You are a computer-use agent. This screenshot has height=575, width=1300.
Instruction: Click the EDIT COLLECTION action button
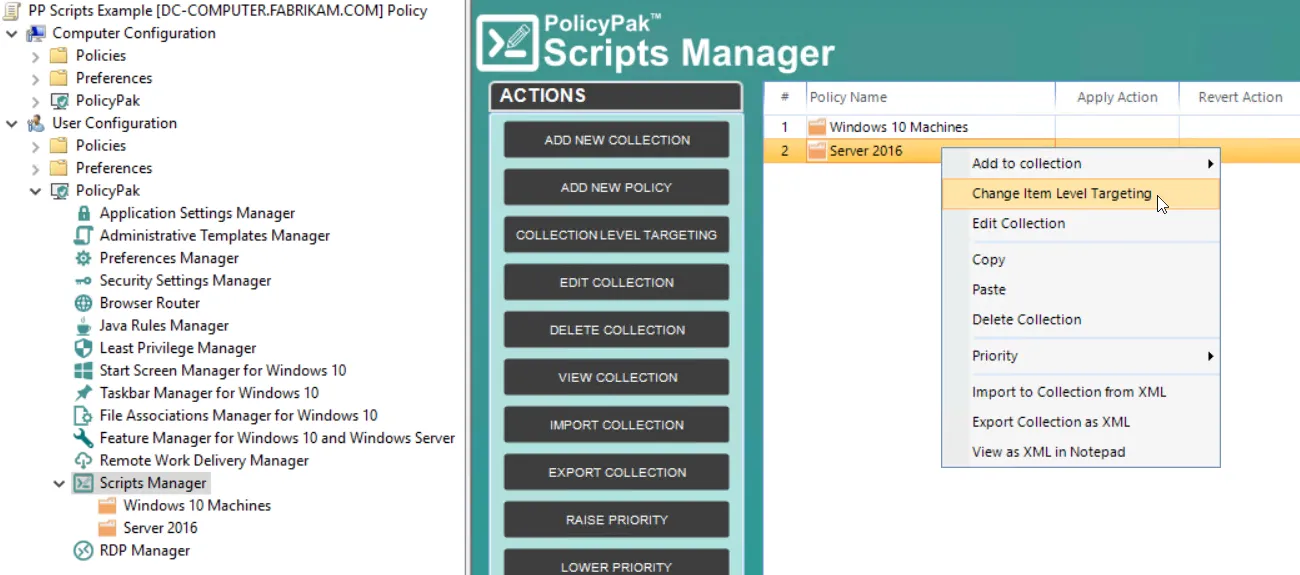tap(616, 282)
